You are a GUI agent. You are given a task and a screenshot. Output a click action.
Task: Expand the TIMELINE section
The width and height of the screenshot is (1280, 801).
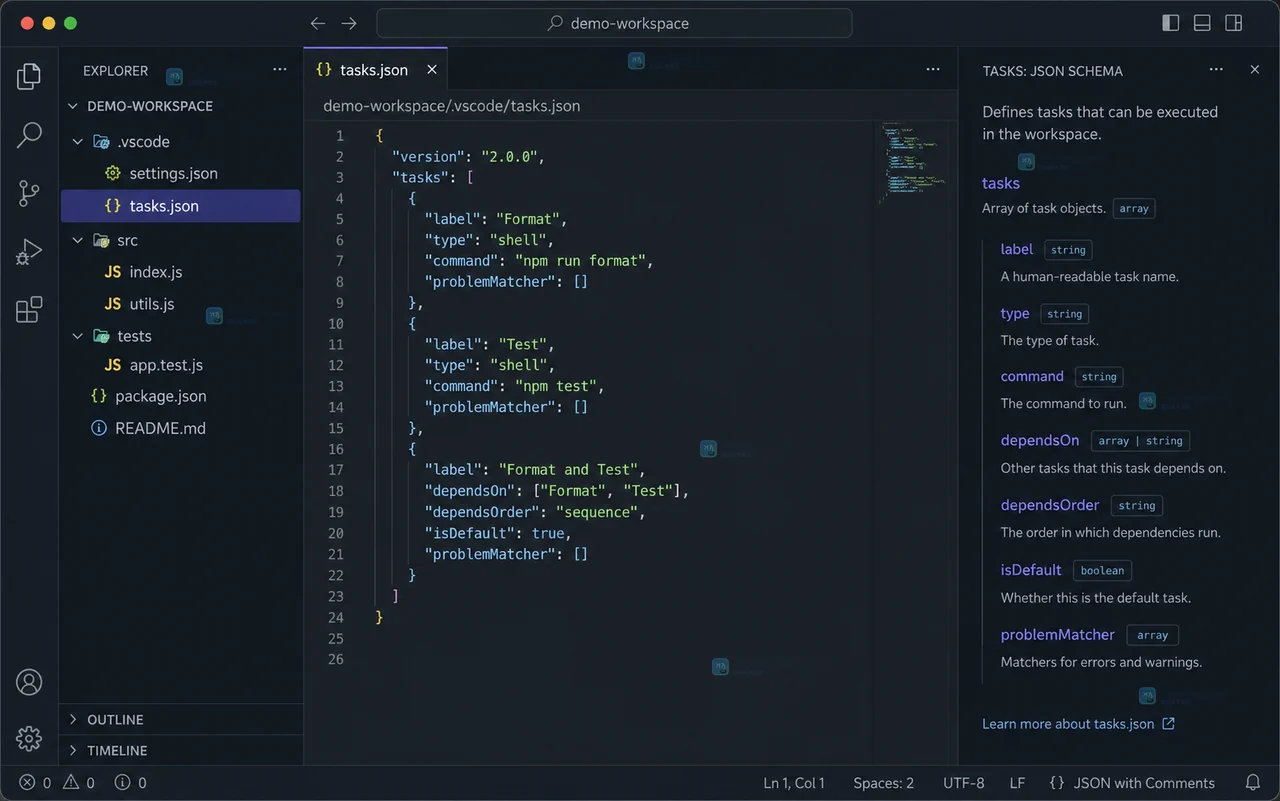point(181,751)
